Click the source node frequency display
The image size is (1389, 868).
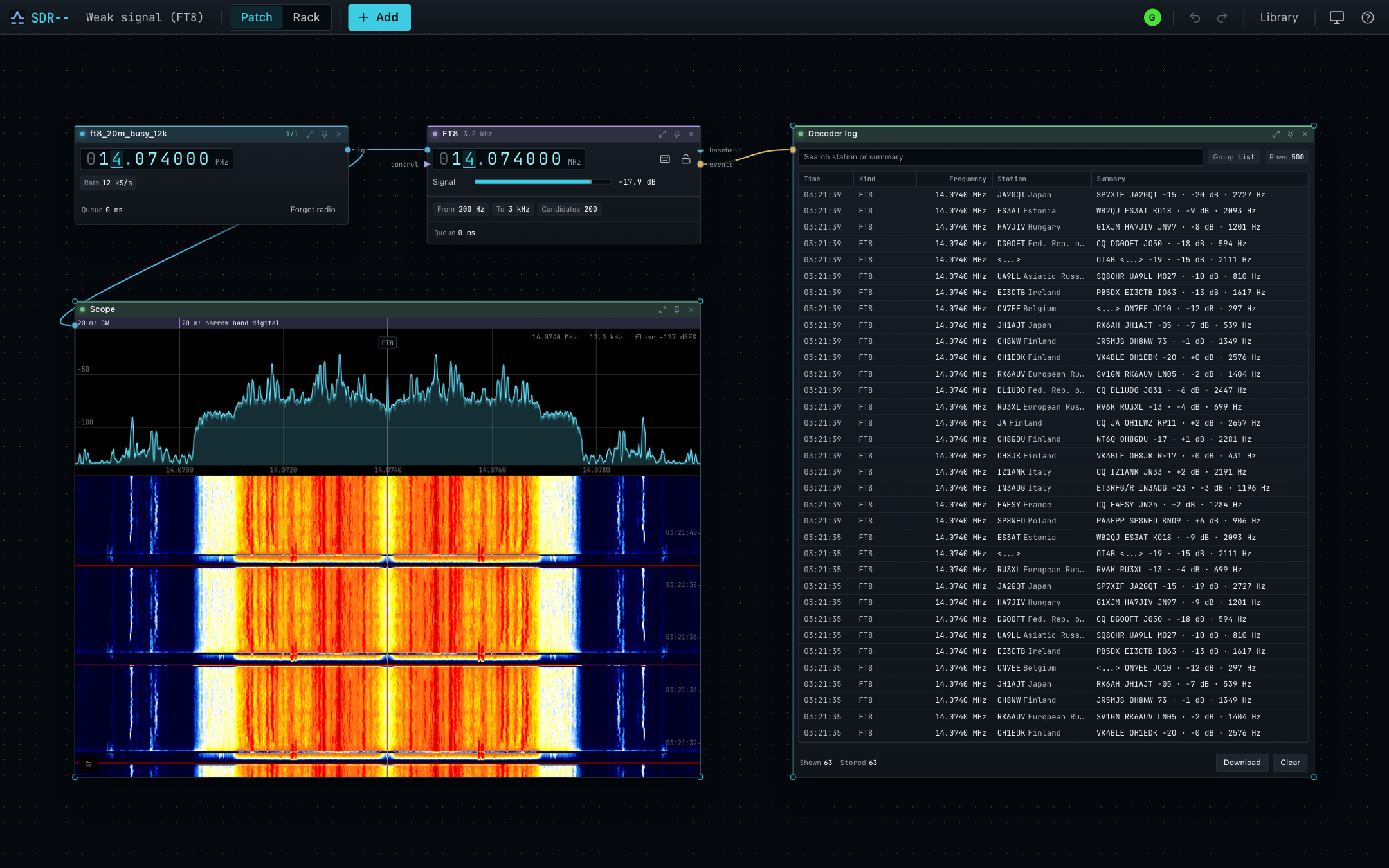tap(157, 159)
